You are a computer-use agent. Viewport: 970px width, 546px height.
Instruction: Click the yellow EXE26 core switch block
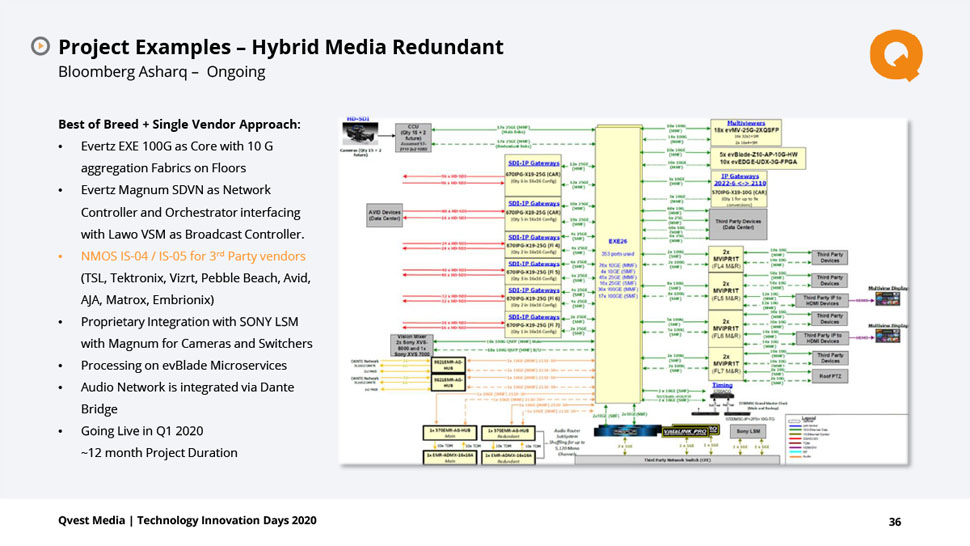coord(618,263)
